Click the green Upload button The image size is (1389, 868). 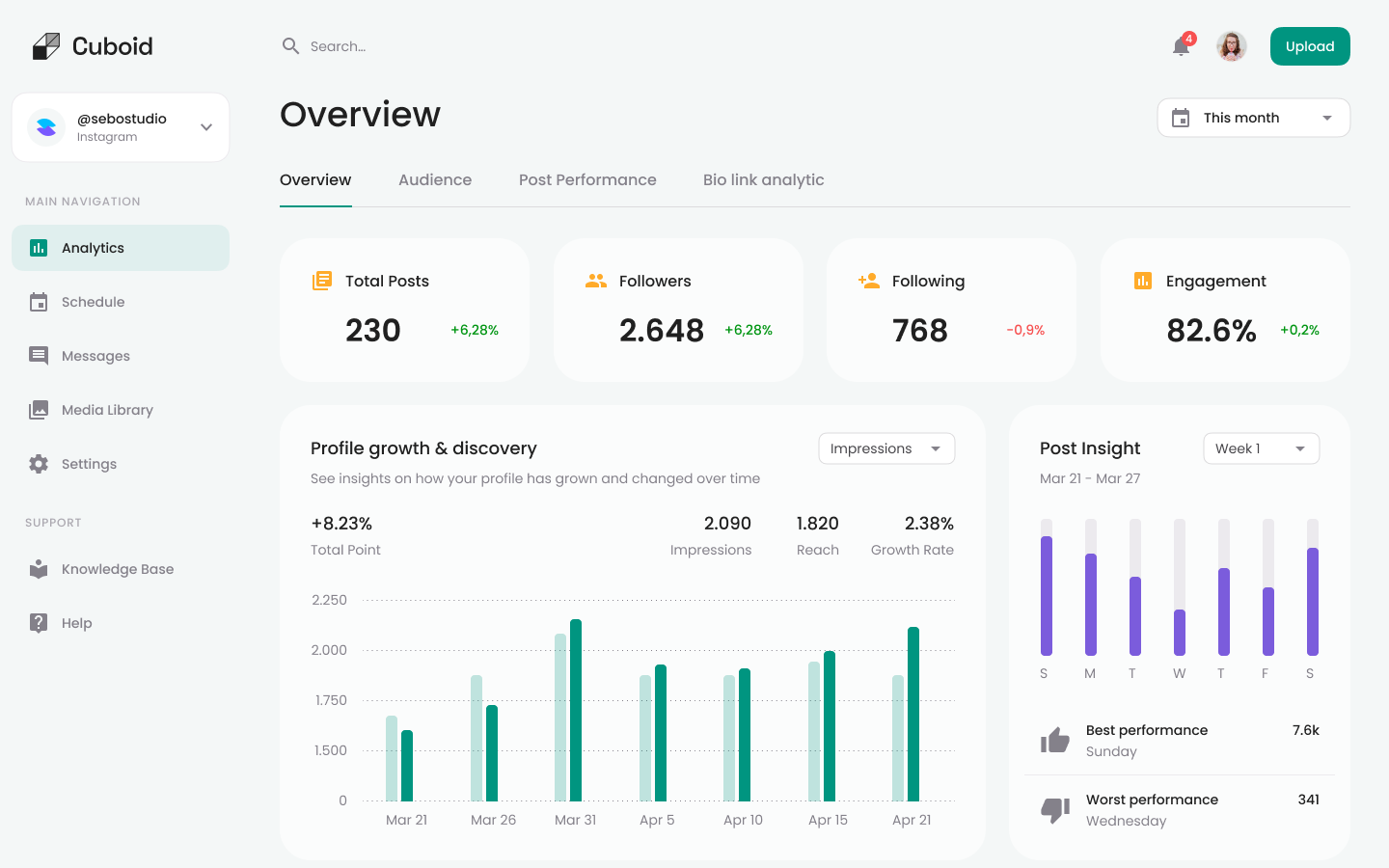pos(1310,45)
